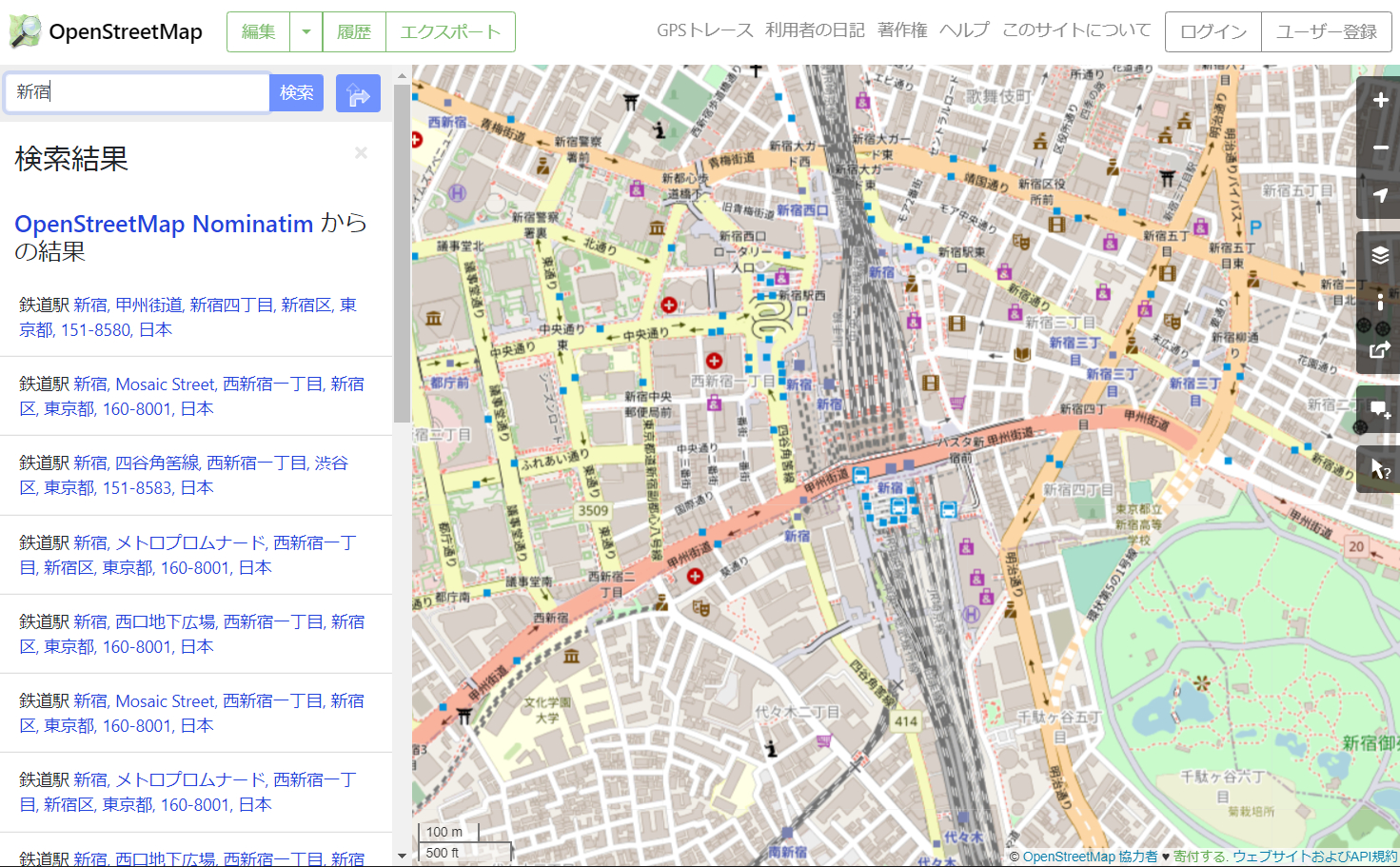Show my current location on map

[x=1380, y=195]
